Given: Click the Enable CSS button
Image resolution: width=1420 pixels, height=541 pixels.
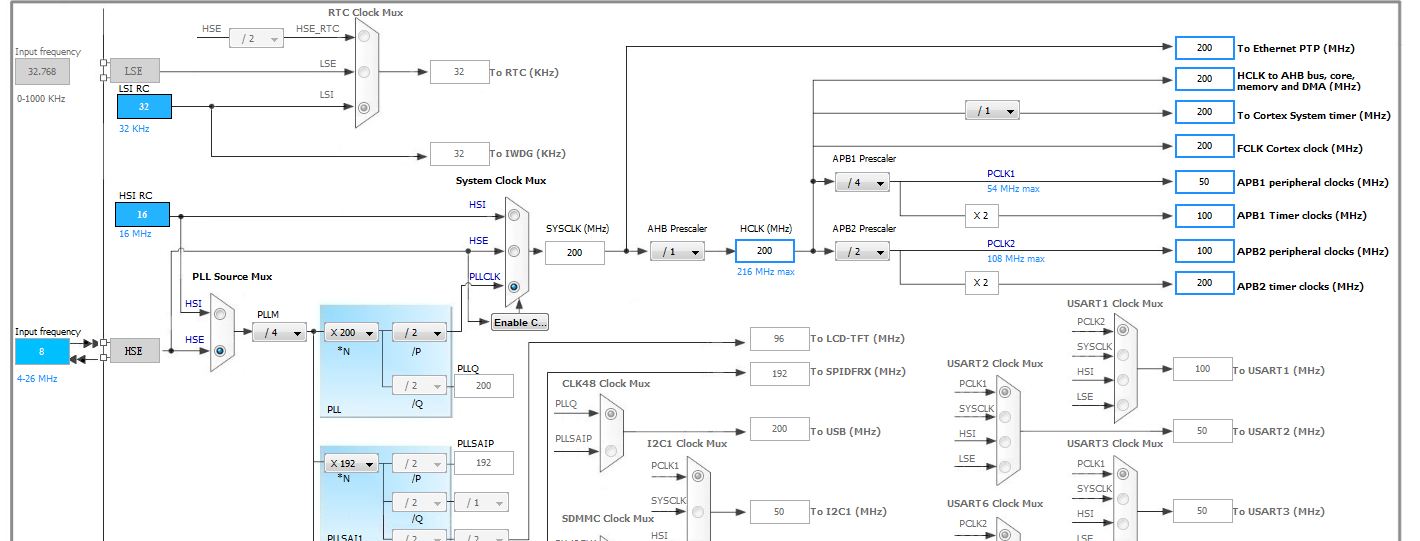Looking at the screenshot, I should coord(520,322).
